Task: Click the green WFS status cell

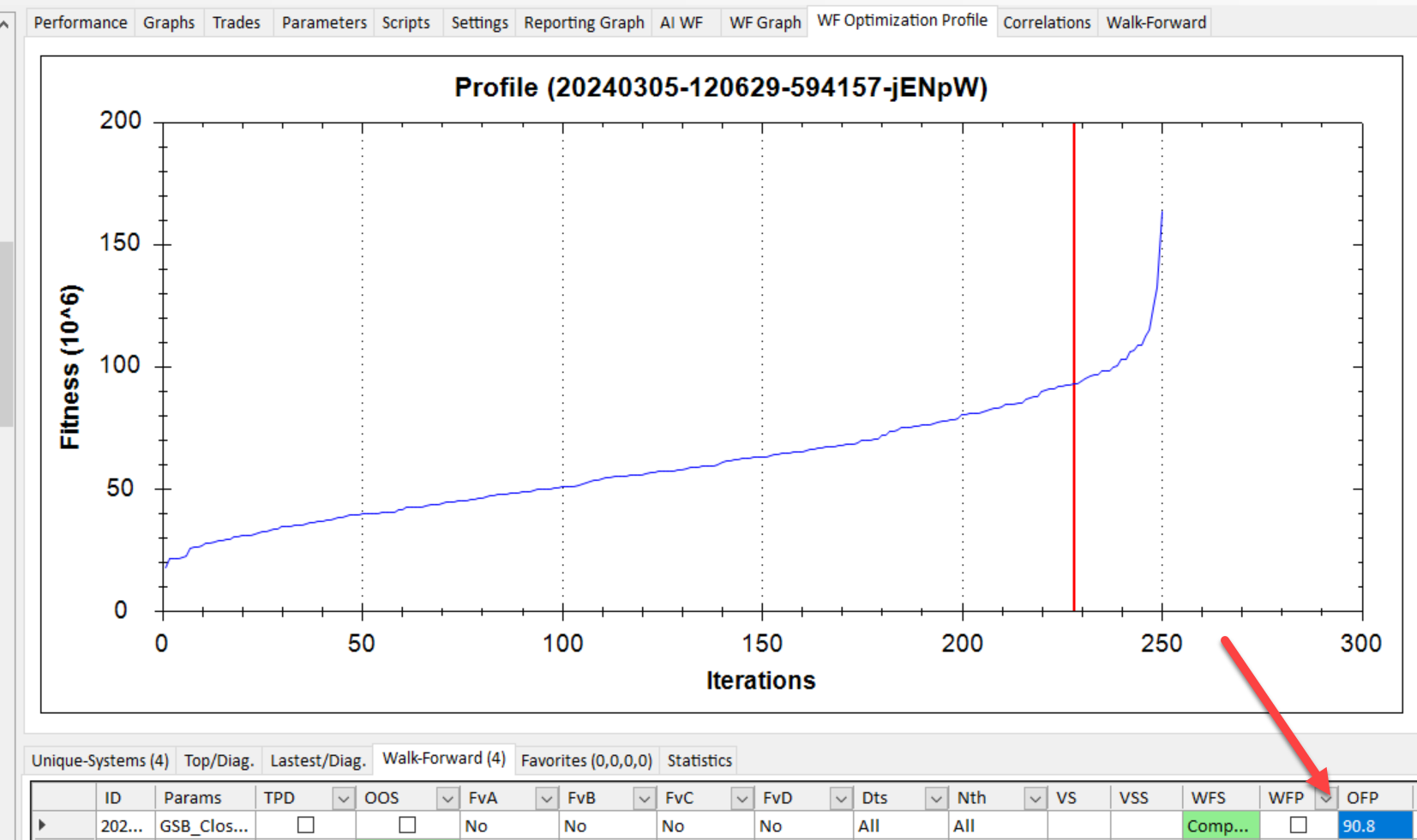Action: point(1218,825)
